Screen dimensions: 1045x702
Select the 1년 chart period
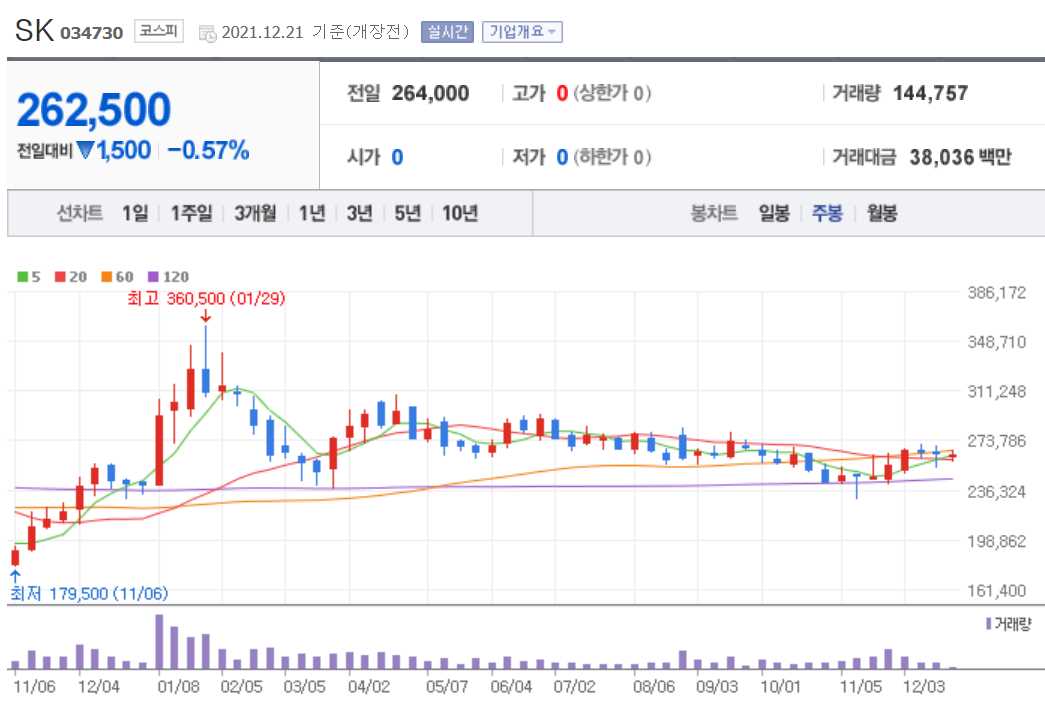click(x=314, y=213)
